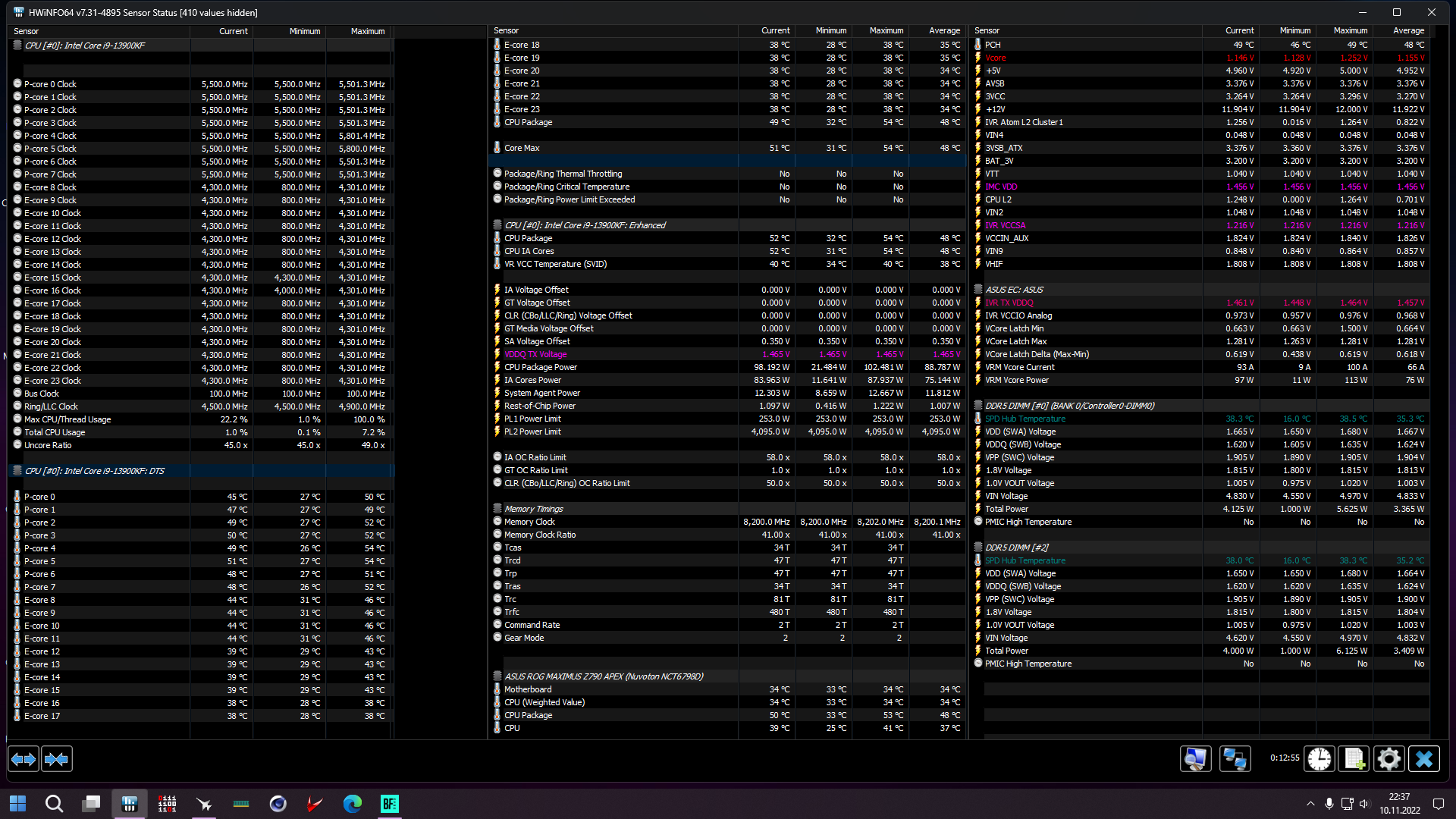
Task: Click the Average column header in right panel
Action: click(x=1408, y=30)
